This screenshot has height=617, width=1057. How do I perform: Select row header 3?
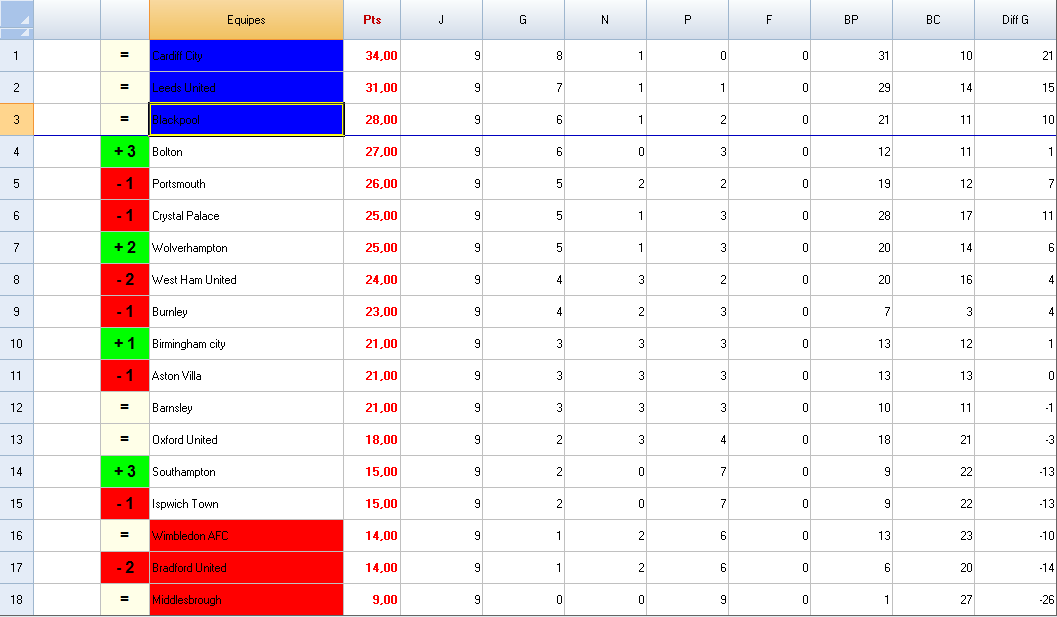tap(17, 119)
